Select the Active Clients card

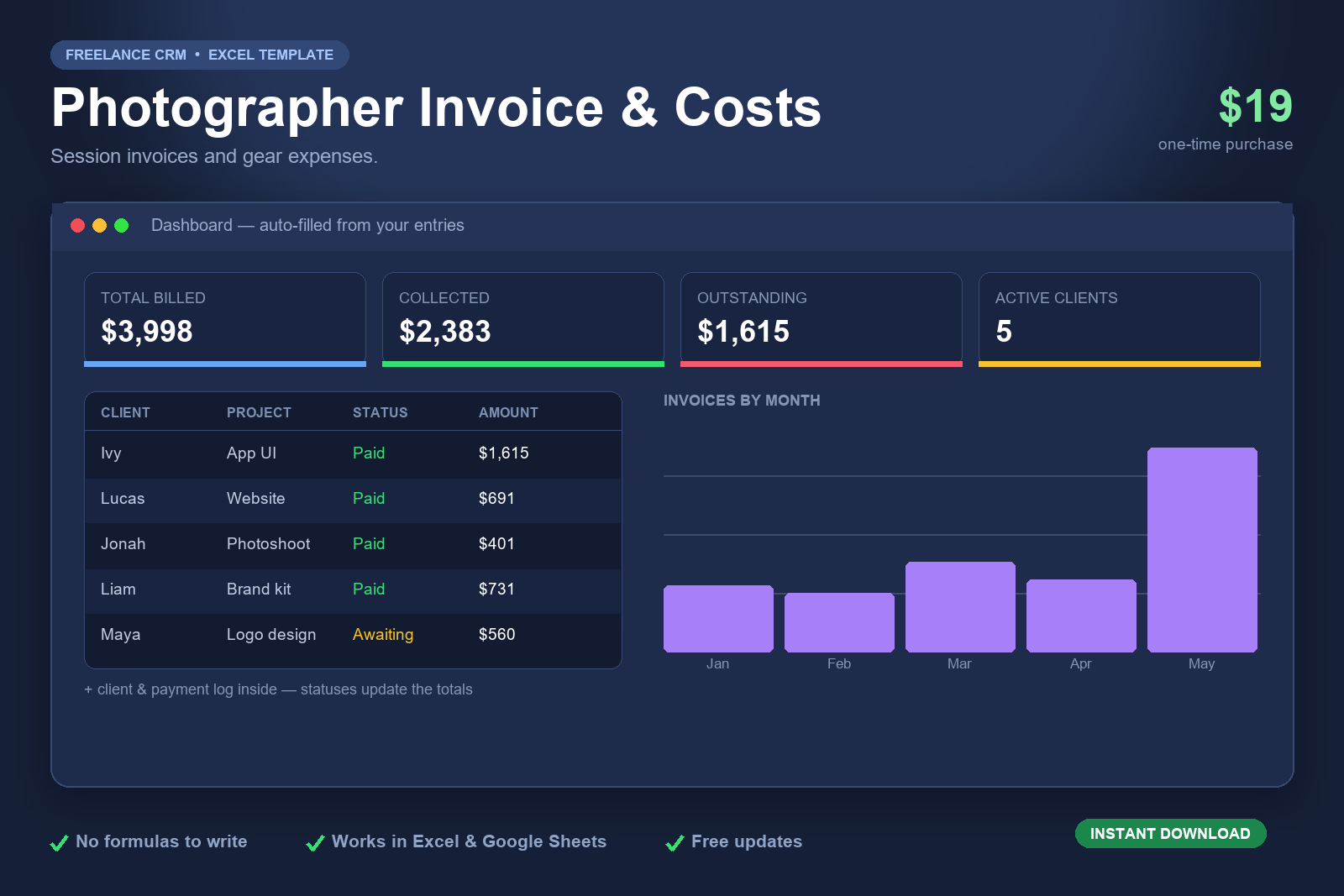1120,319
